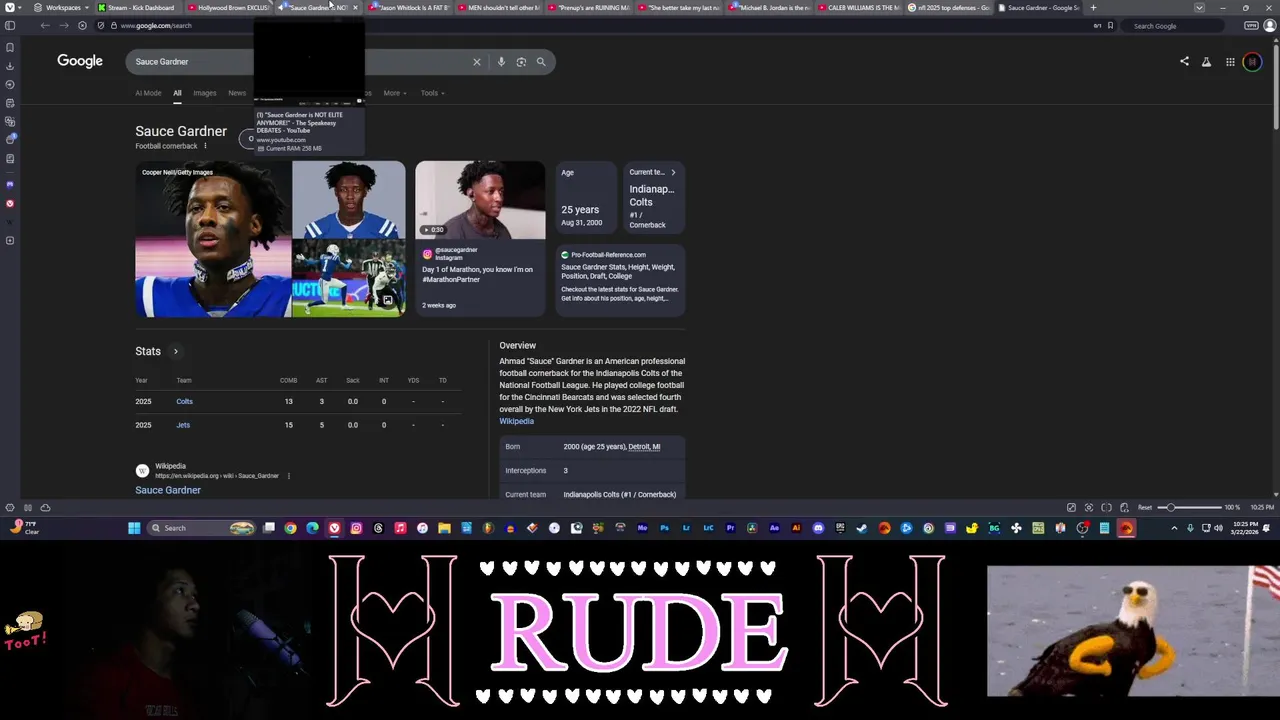
Task: Open the browser profile avatar icon
Action: 1271,25
